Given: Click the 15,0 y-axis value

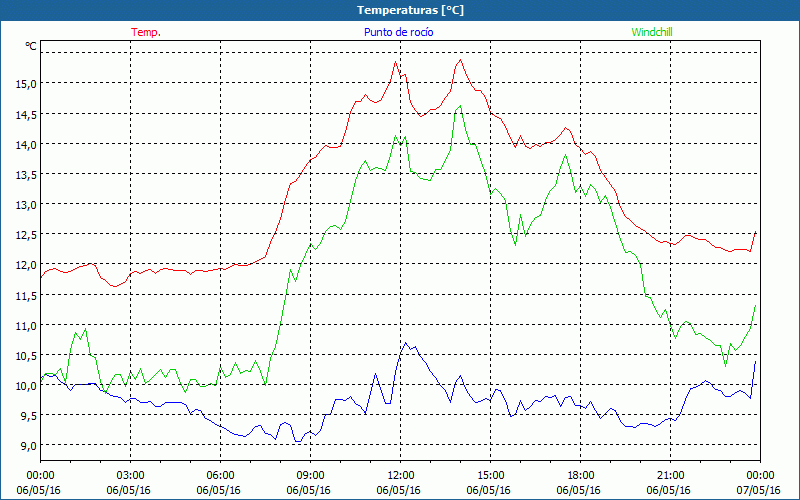Looking at the screenshot, I should tap(27, 84).
